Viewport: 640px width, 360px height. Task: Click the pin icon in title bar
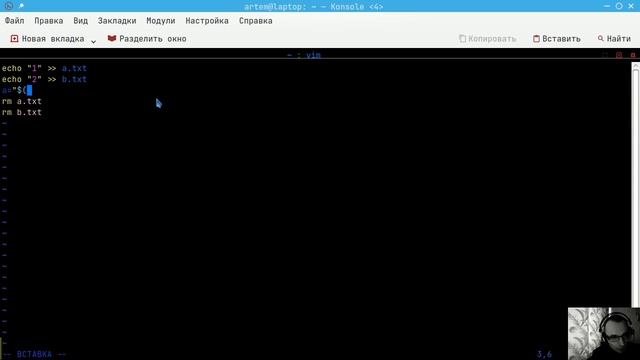click(21, 6)
